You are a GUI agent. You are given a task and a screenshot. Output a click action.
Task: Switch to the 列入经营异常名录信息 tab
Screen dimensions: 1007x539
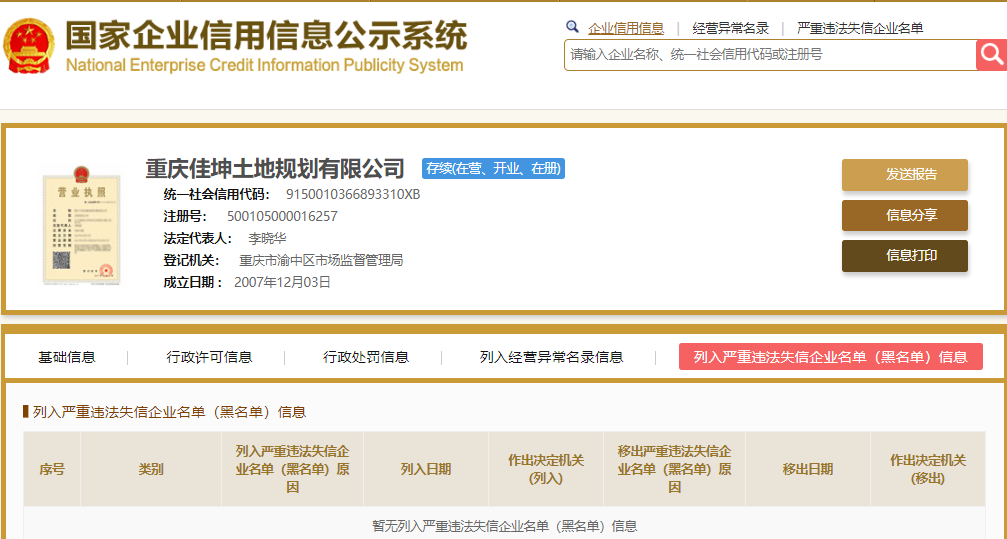pos(552,357)
